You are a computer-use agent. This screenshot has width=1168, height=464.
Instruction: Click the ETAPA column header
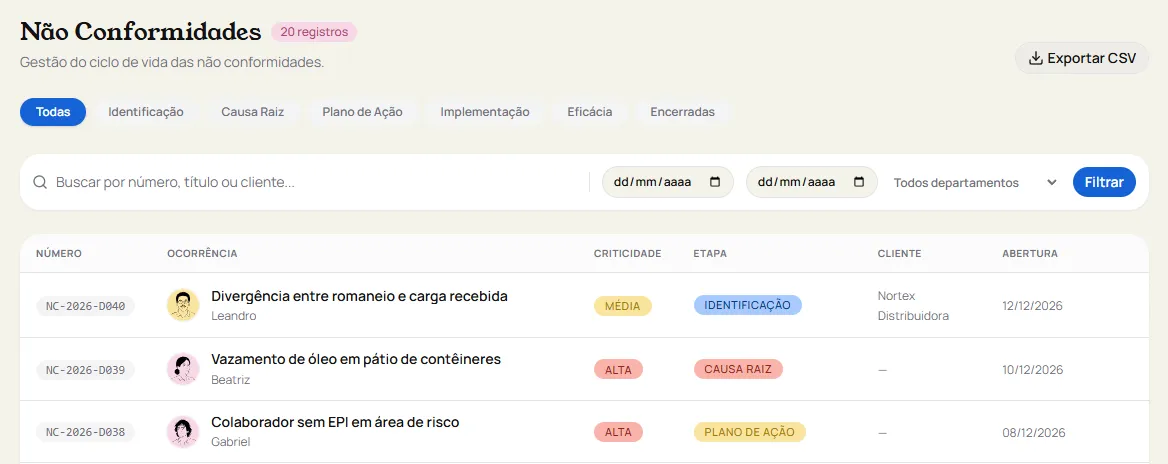tap(710, 254)
